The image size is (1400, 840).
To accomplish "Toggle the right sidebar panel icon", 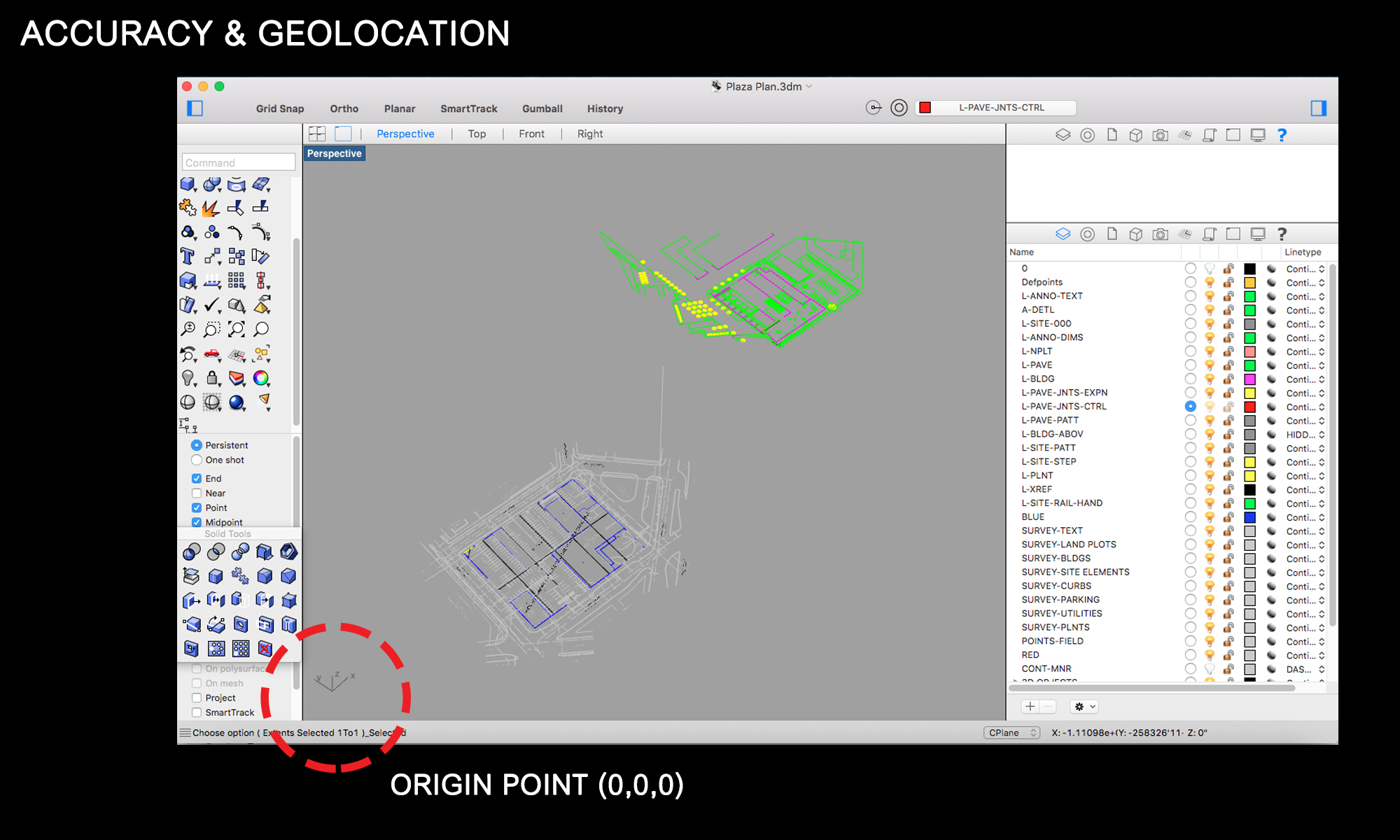I will 1319,108.
